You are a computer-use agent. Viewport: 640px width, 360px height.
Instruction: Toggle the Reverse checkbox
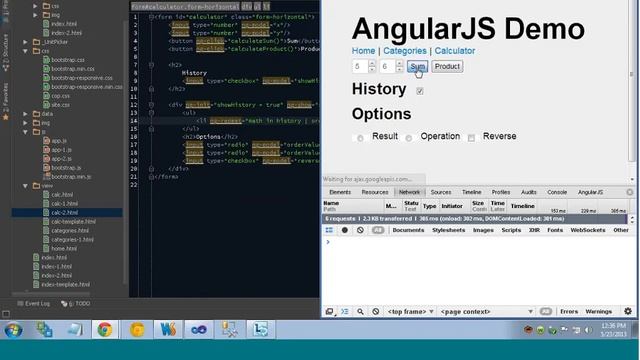point(471,138)
